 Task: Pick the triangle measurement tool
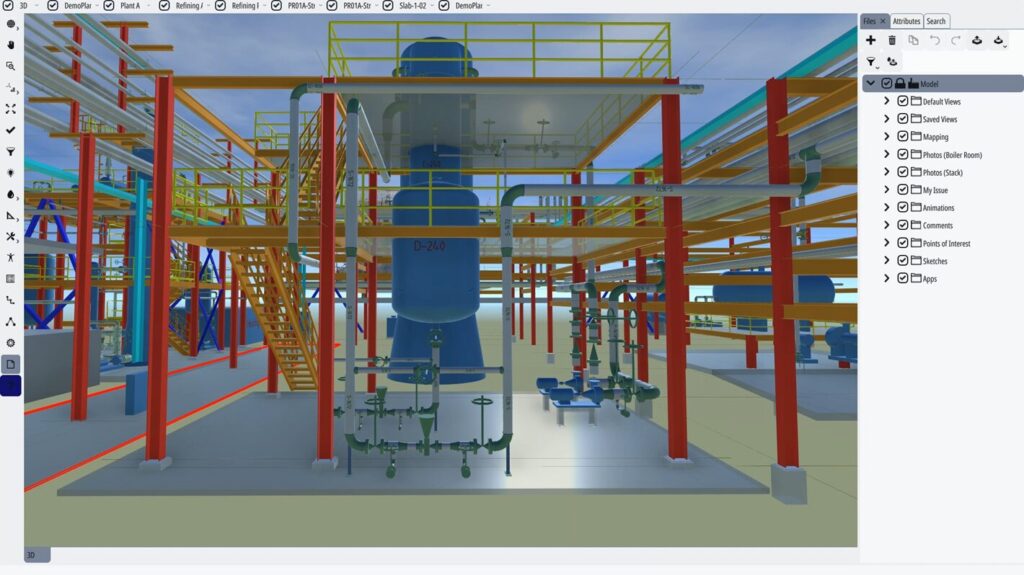pos(10,216)
